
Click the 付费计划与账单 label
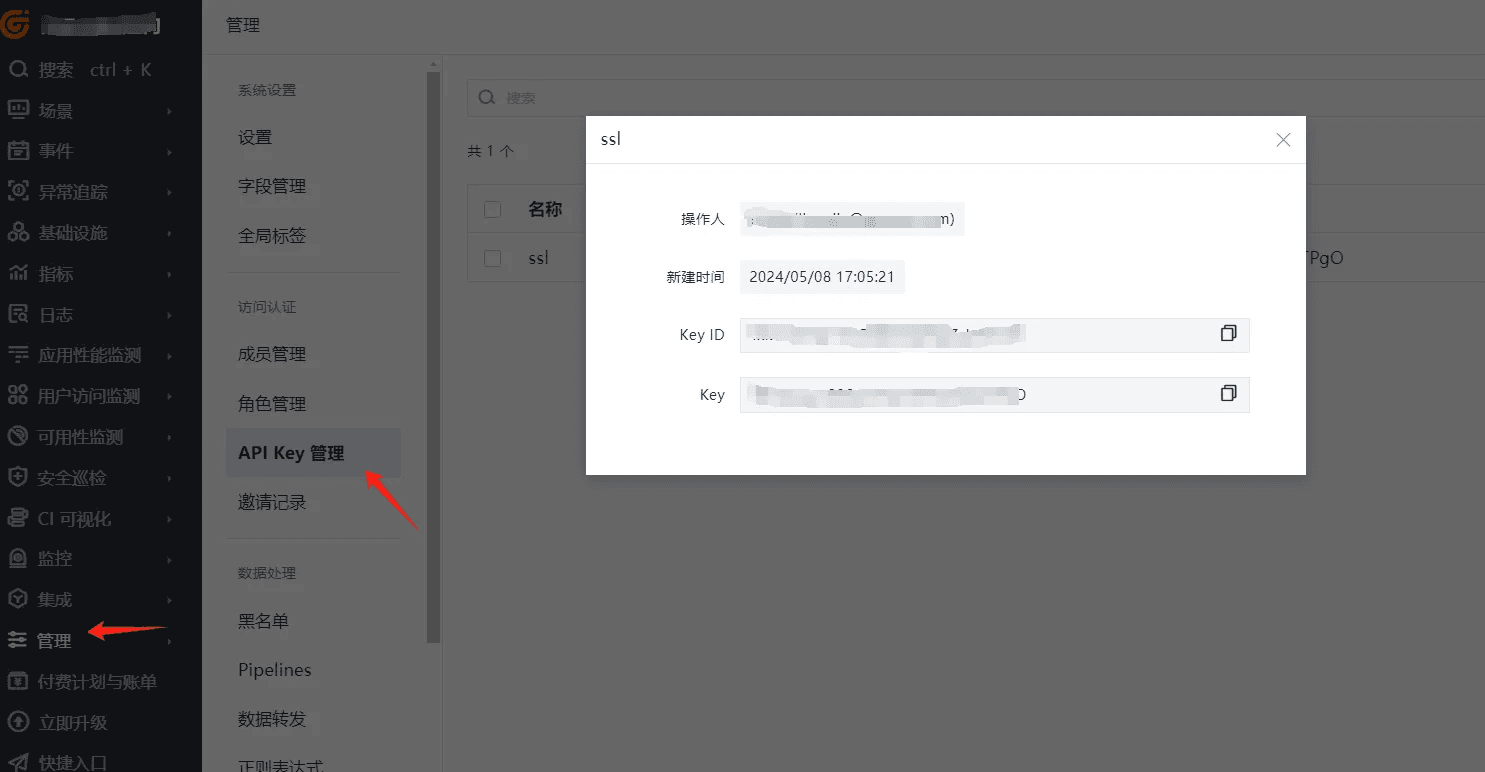coord(97,682)
